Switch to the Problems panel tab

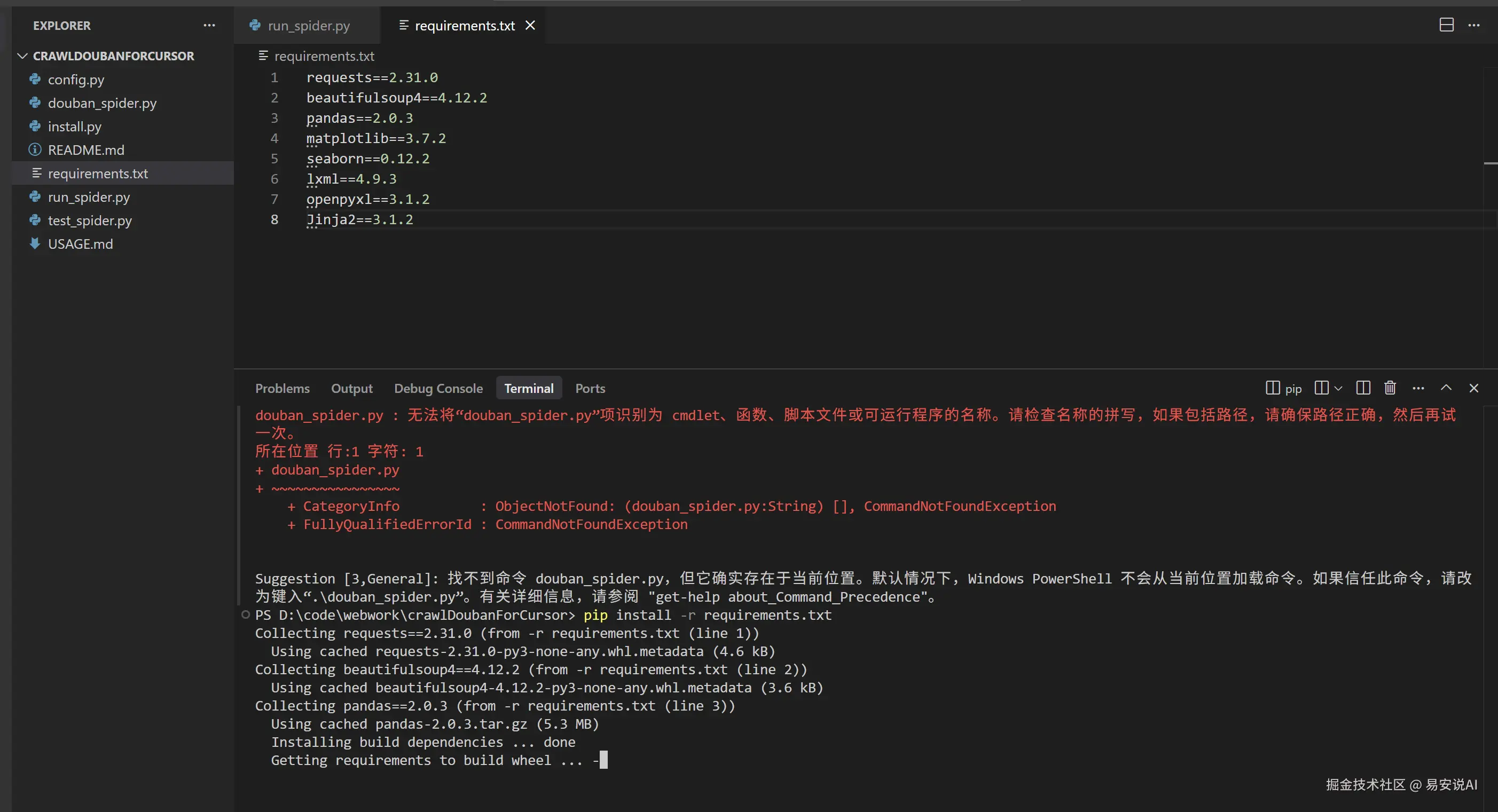click(282, 388)
